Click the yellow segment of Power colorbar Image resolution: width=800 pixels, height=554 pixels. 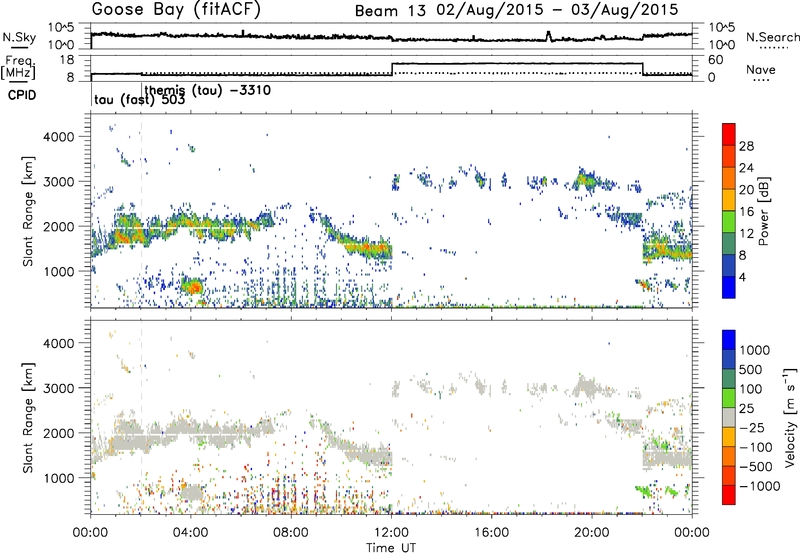pyautogui.click(x=729, y=198)
